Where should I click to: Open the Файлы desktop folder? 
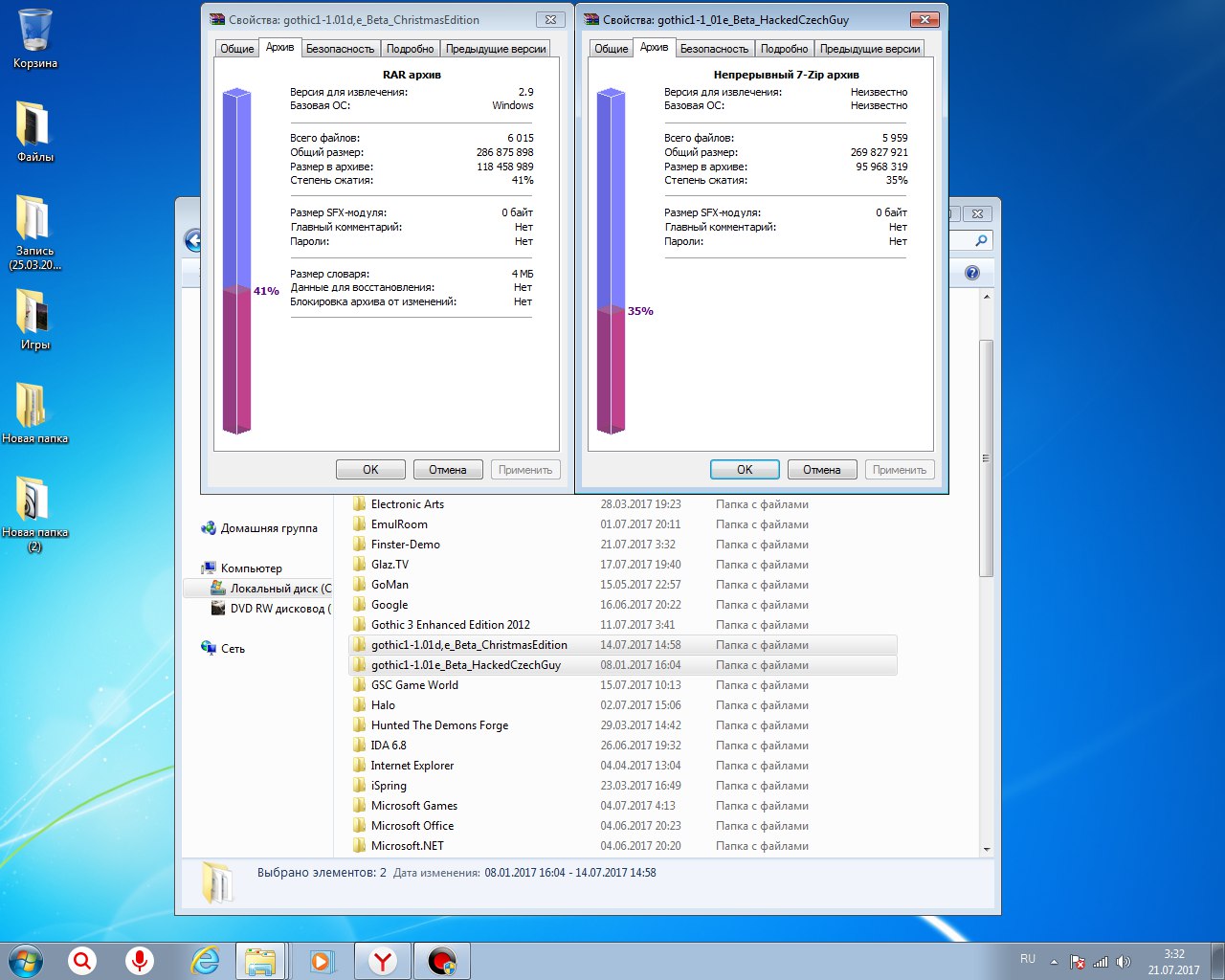click(x=35, y=132)
